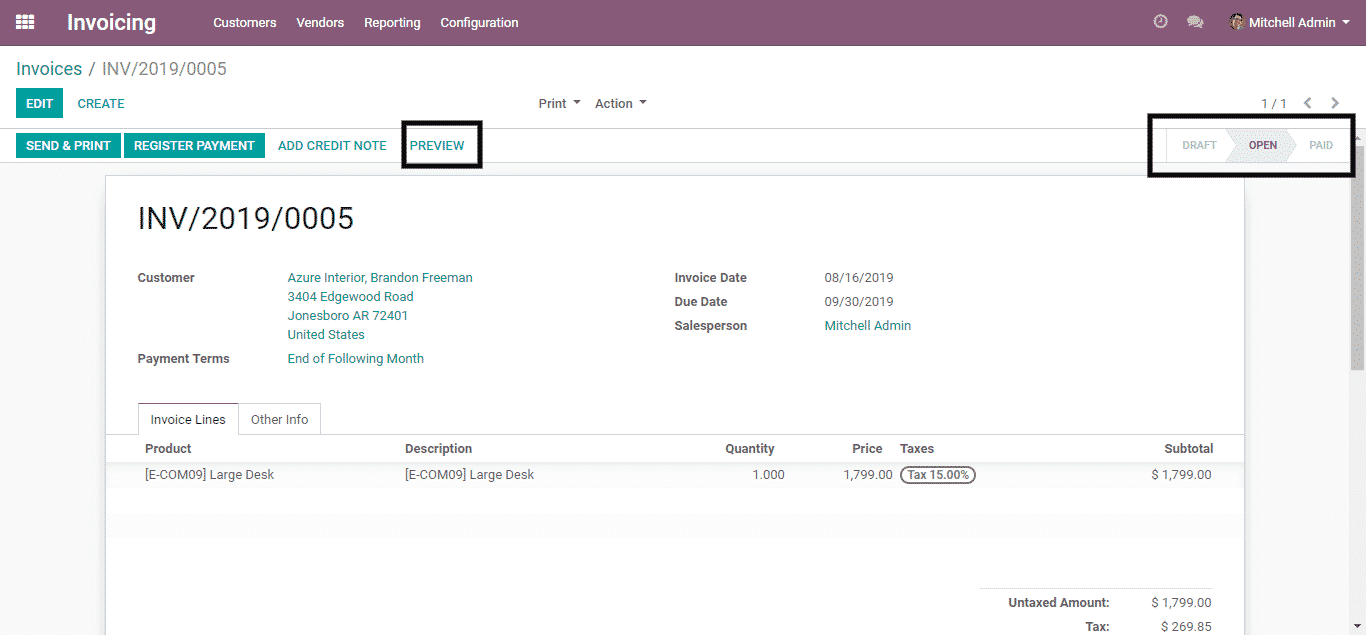Expand the Action dropdown
Image resolution: width=1366 pixels, height=635 pixels.
pos(620,103)
